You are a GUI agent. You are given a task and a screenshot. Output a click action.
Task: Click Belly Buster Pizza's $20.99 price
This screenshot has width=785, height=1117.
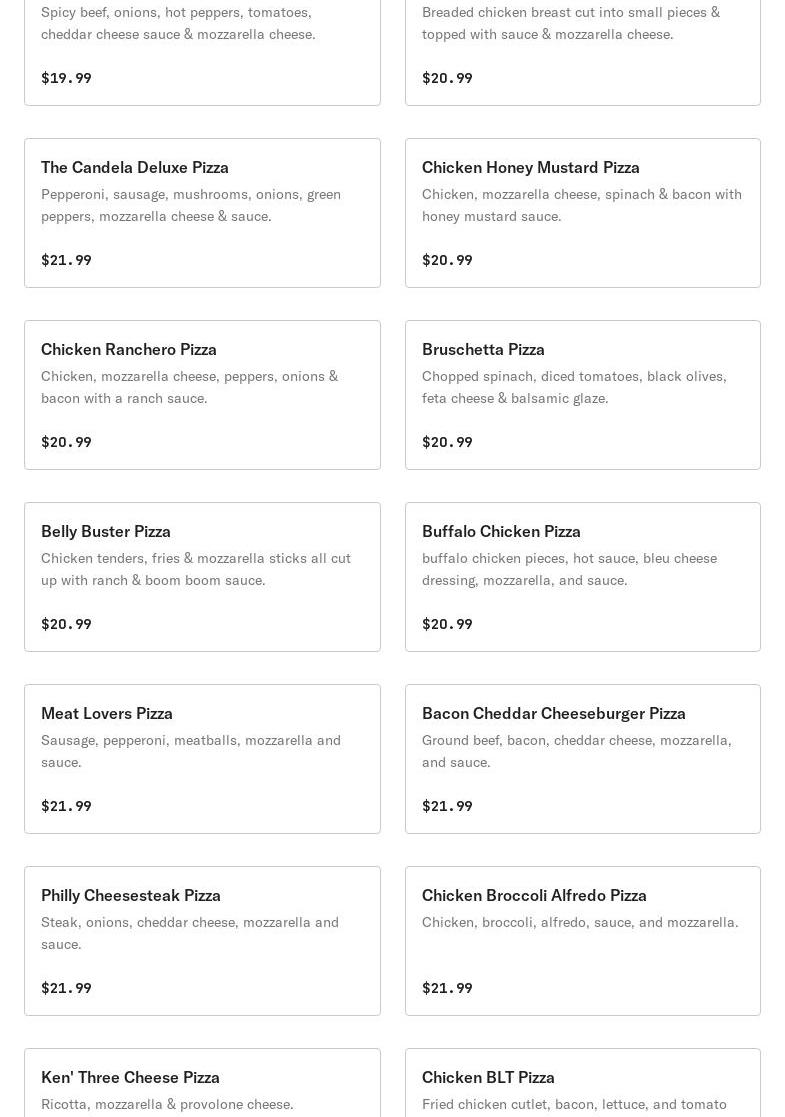66,624
